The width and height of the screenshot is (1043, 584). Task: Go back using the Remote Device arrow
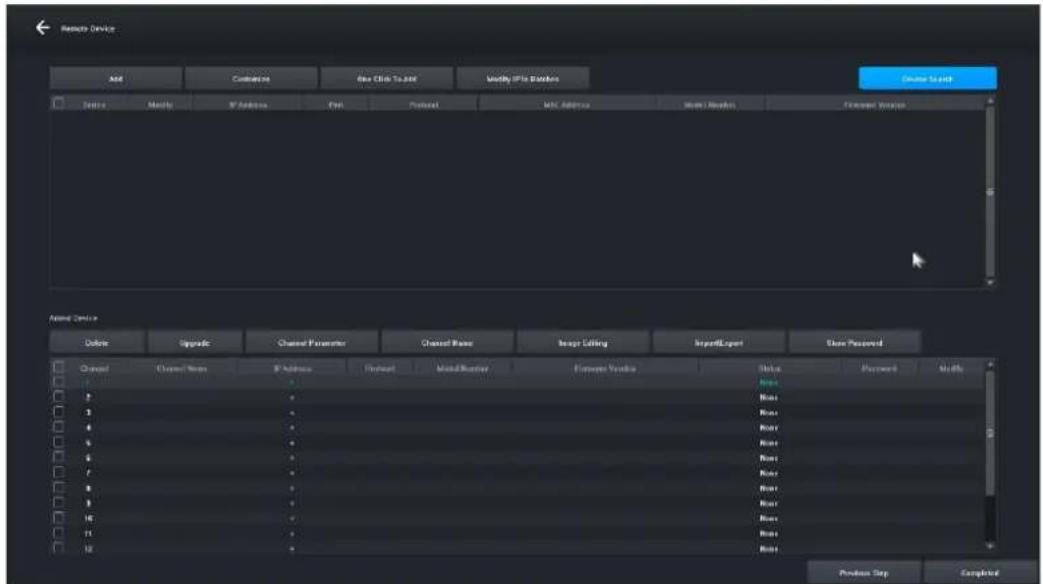[x=43, y=28]
